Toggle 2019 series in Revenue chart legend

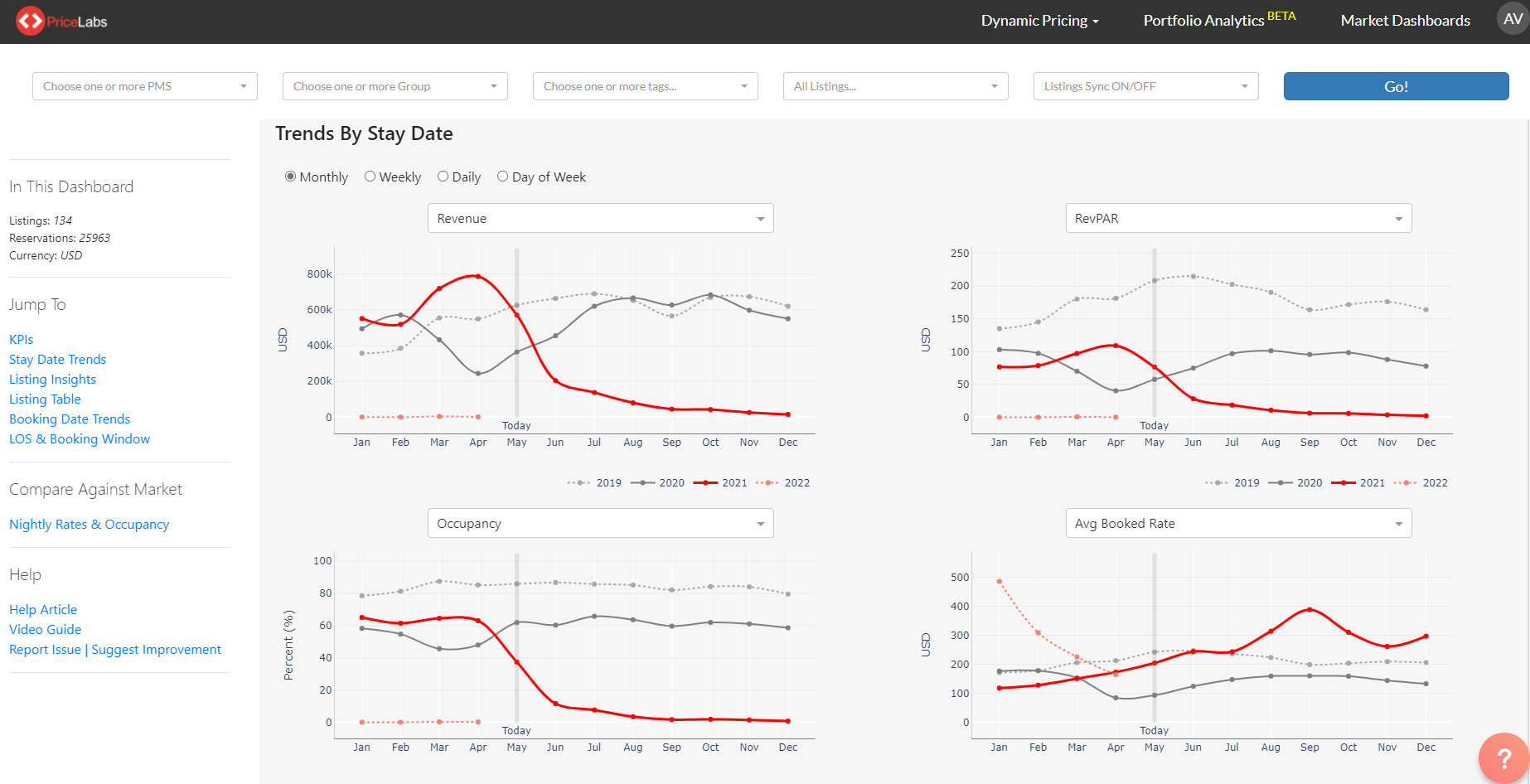[x=594, y=483]
